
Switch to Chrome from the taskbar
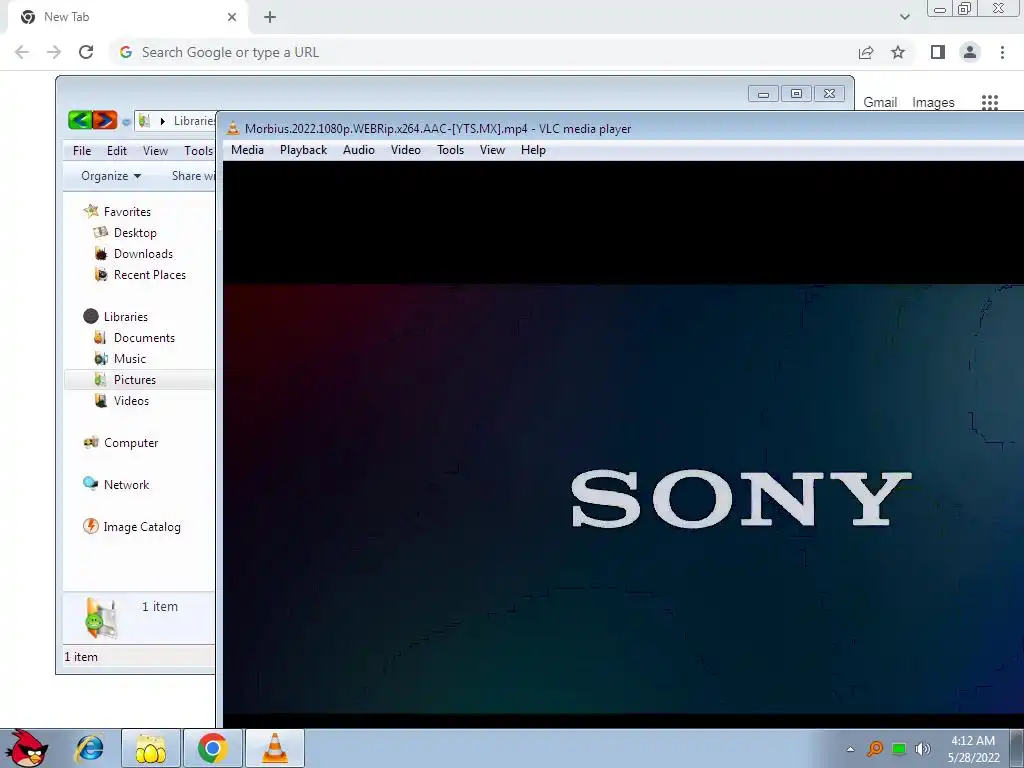click(212, 749)
